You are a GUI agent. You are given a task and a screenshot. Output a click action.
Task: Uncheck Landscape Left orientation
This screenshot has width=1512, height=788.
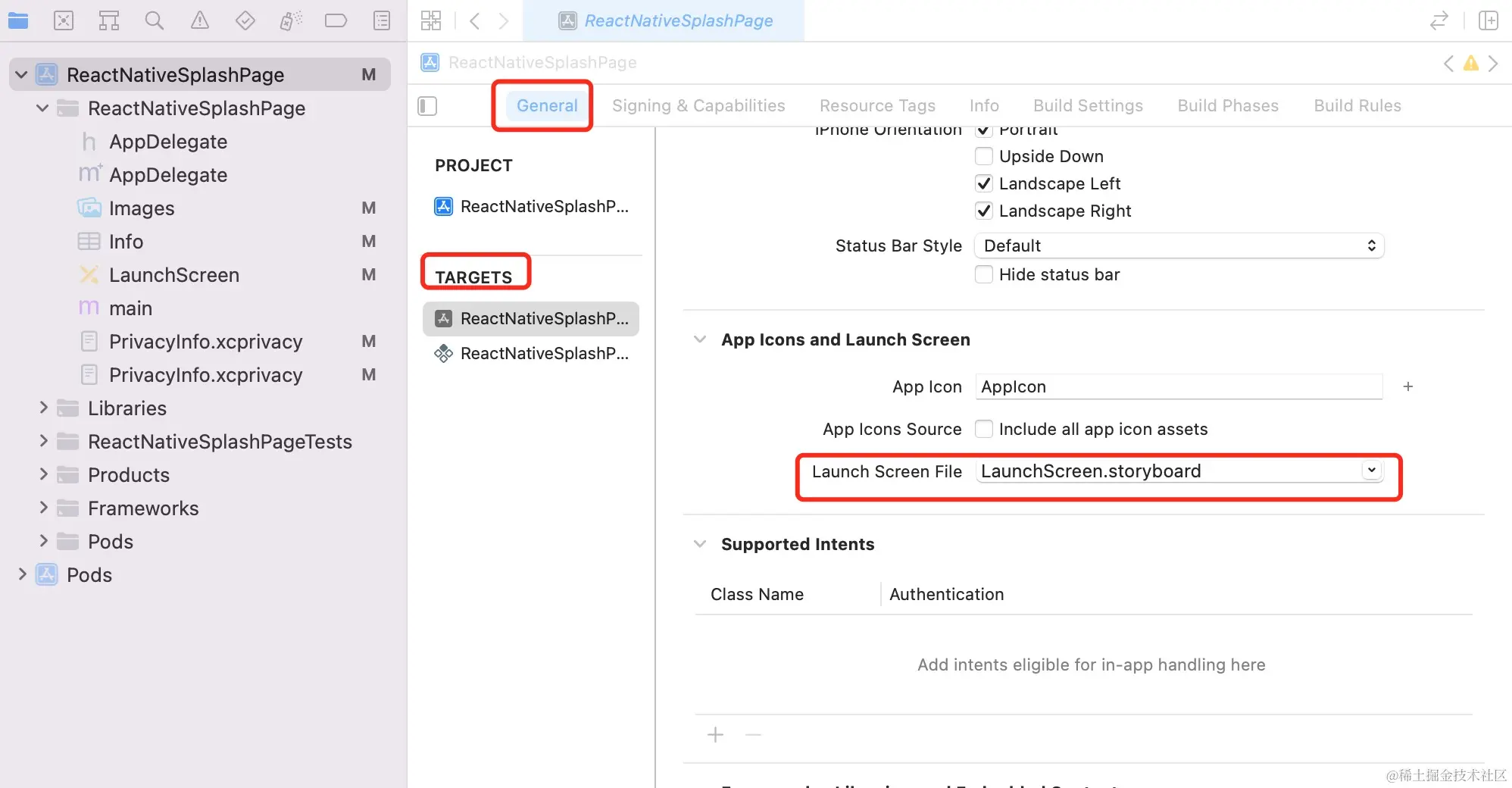(x=984, y=183)
